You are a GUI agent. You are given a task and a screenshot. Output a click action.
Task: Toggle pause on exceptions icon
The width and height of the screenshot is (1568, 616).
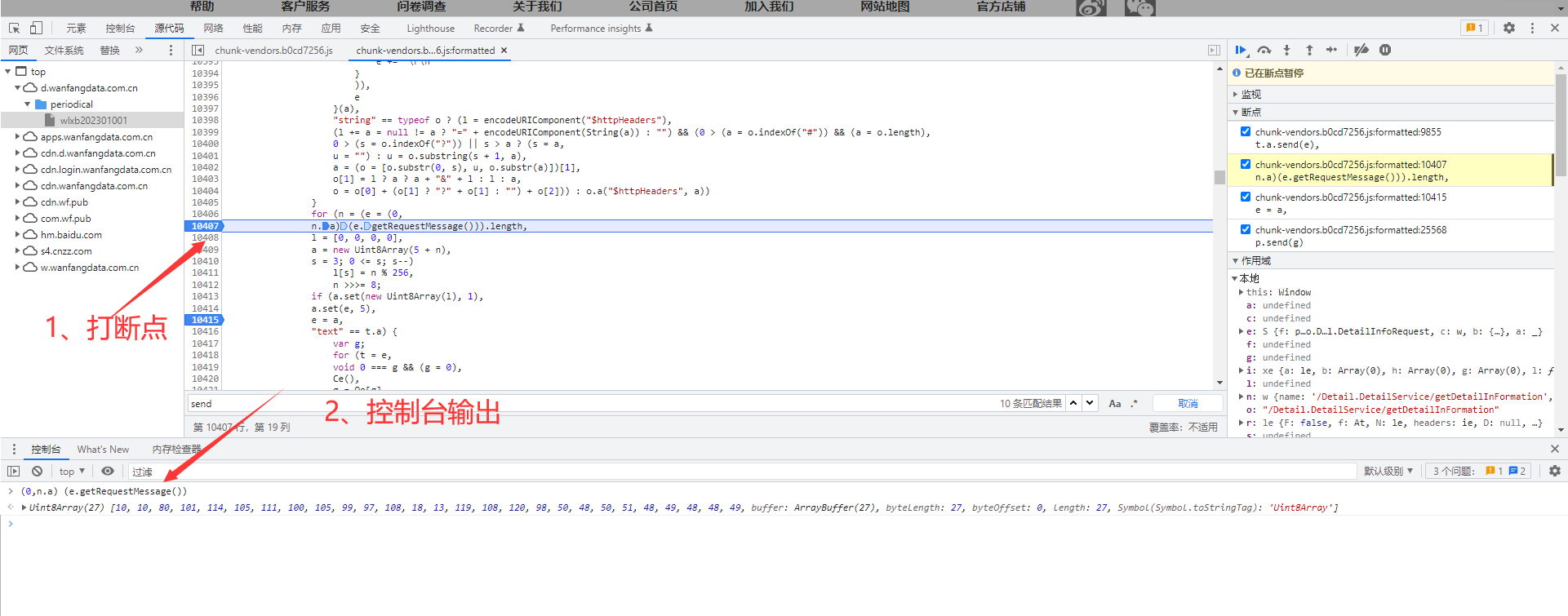click(1385, 50)
